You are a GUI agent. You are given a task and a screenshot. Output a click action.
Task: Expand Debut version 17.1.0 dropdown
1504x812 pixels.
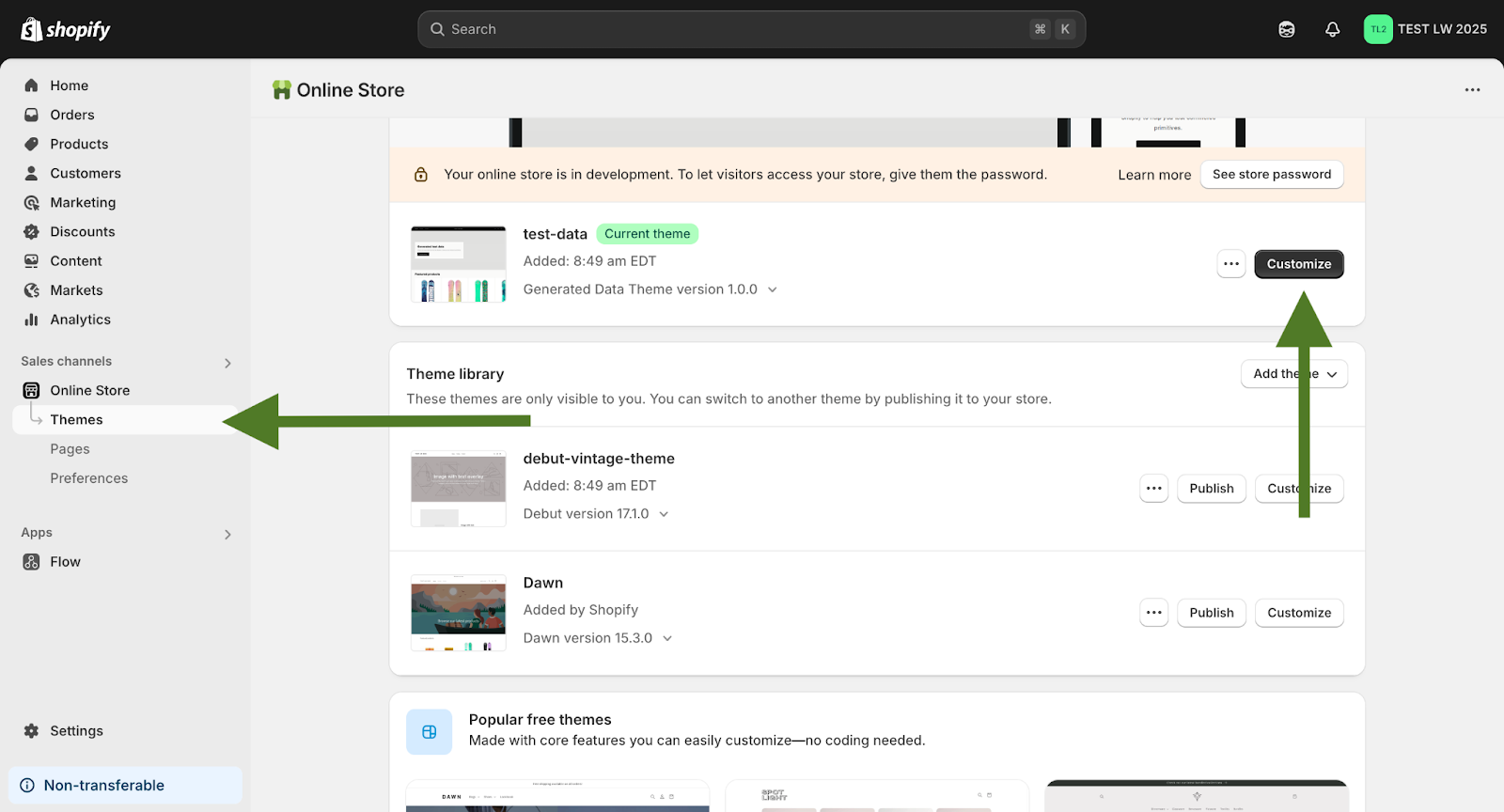[x=664, y=514]
